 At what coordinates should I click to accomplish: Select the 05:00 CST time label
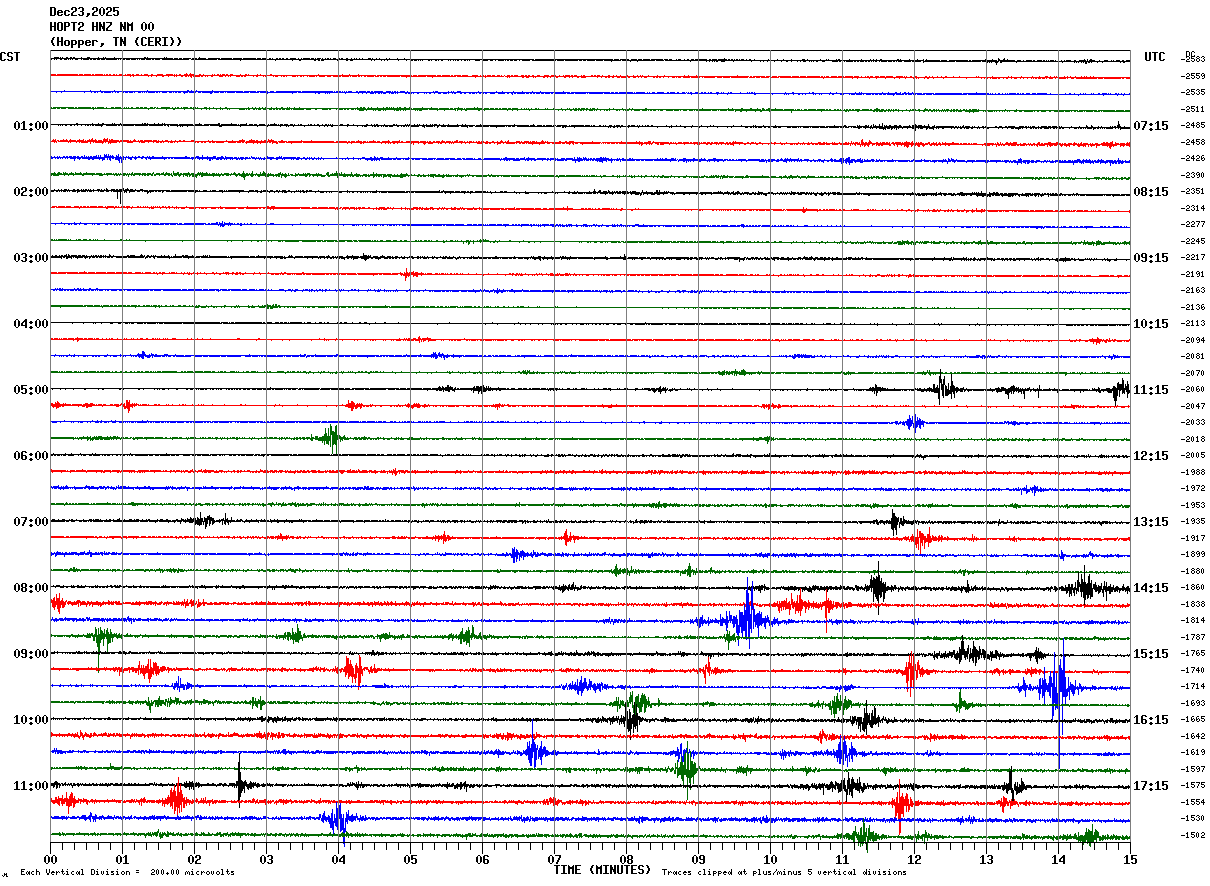[31, 390]
